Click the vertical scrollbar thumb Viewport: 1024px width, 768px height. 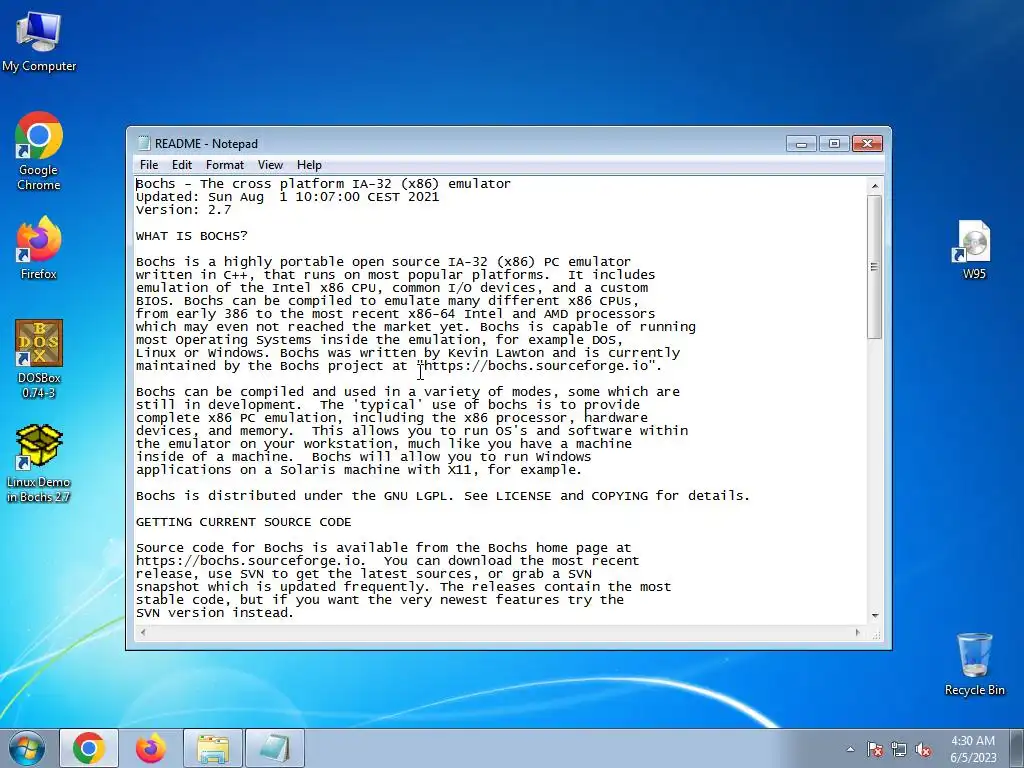point(875,266)
